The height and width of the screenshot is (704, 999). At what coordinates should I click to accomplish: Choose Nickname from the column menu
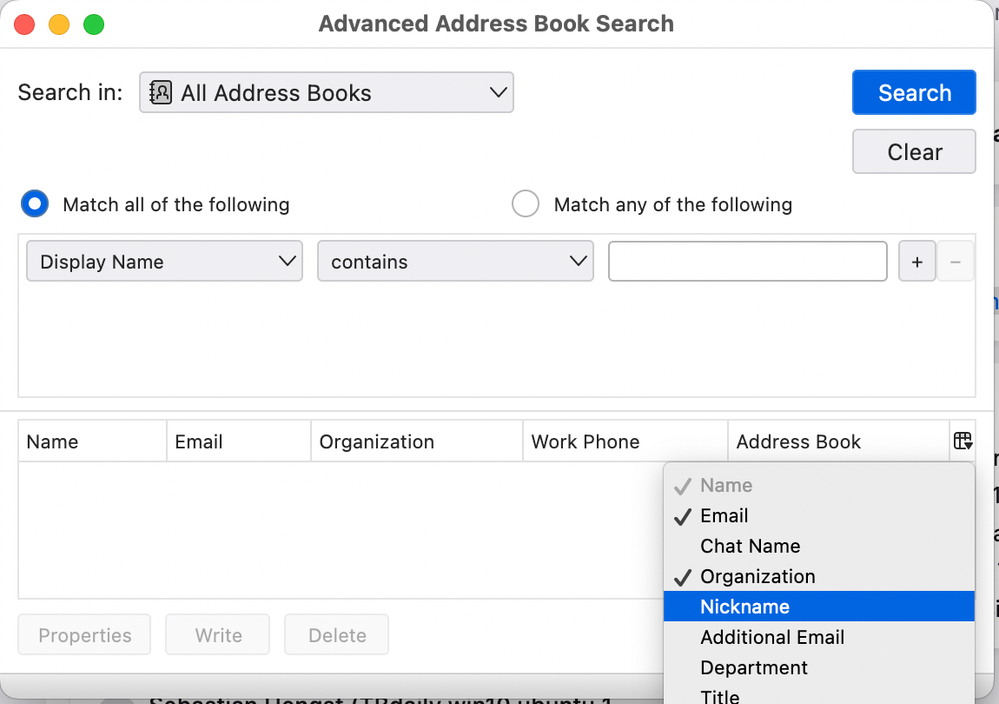tap(745, 607)
